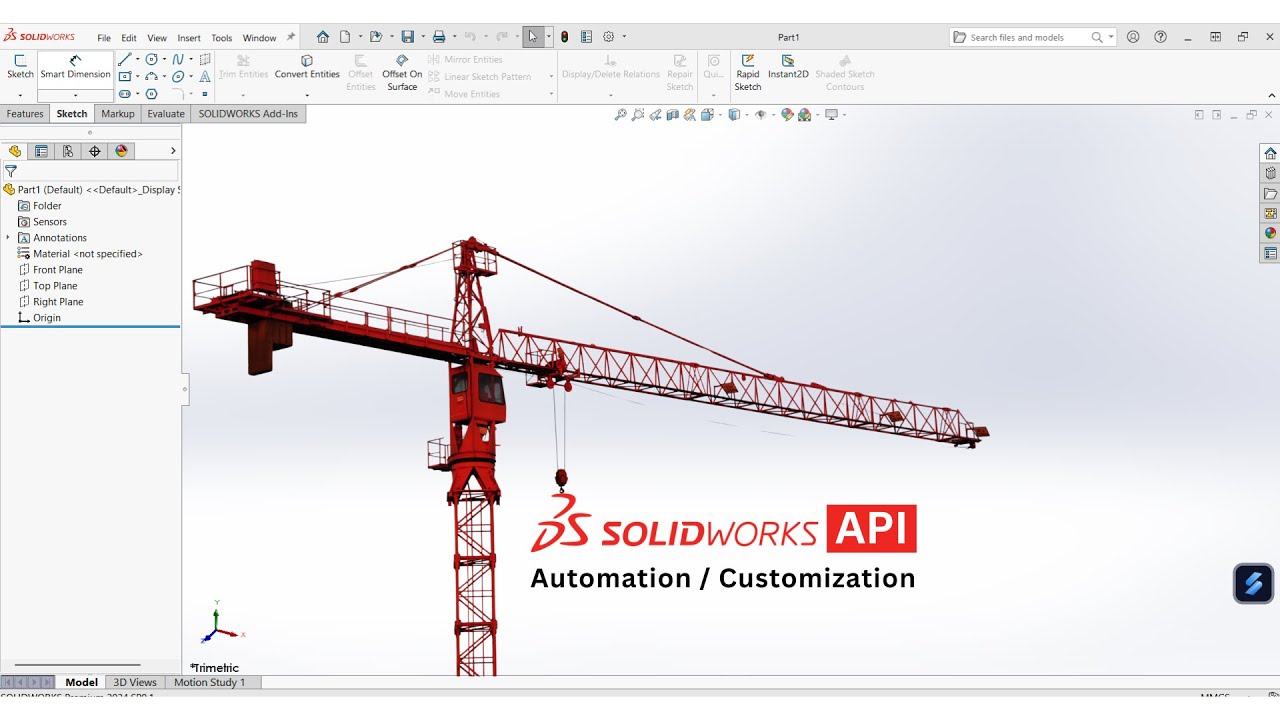Open a document from the top toolbar
Screen dimensions: 1280x720
(376, 37)
